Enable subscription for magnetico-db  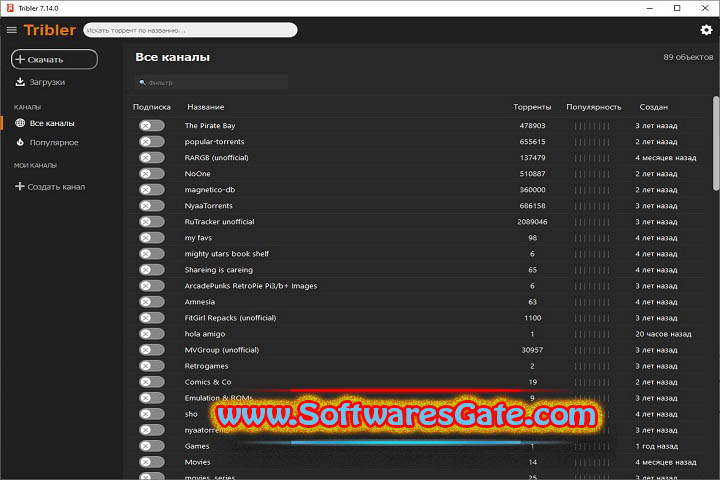(x=152, y=190)
